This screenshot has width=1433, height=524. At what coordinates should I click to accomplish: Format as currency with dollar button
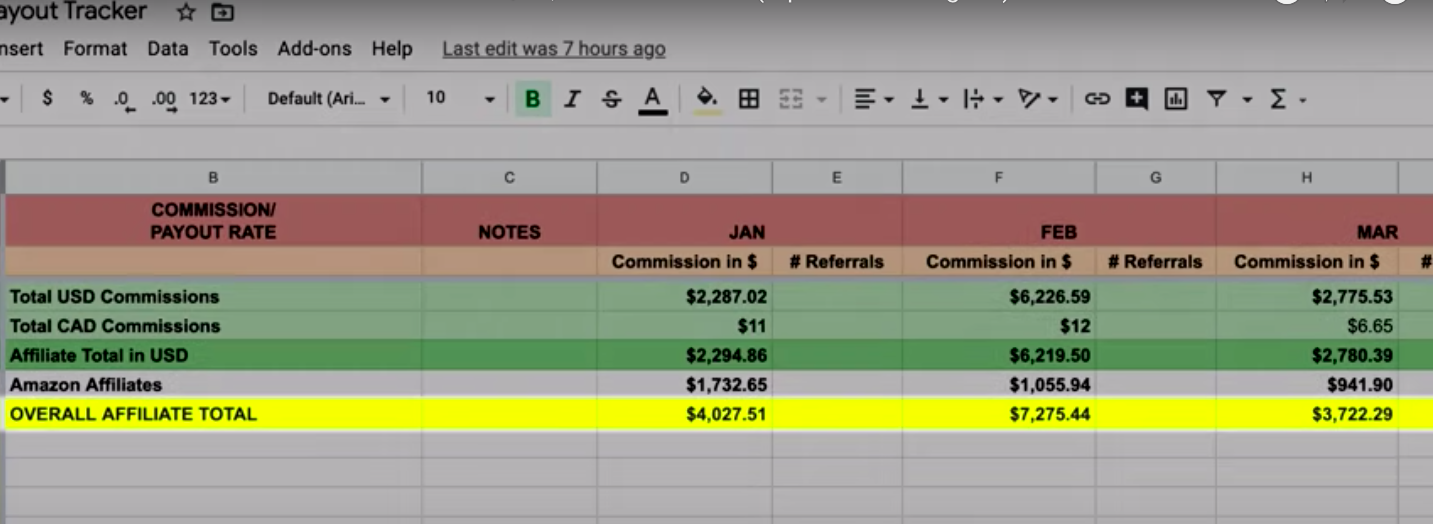pos(47,99)
